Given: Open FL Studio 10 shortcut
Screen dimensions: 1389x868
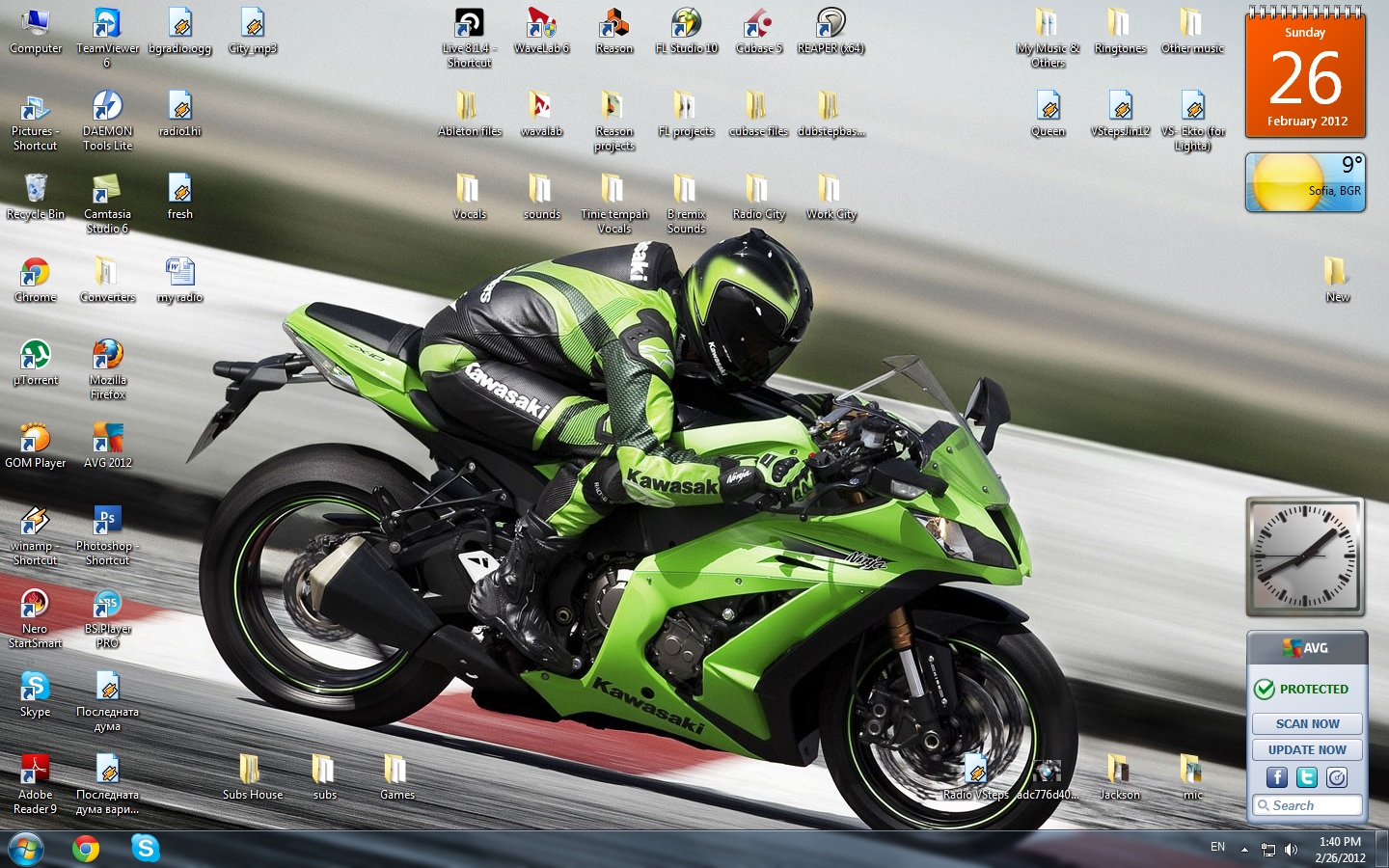Looking at the screenshot, I should [687, 31].
